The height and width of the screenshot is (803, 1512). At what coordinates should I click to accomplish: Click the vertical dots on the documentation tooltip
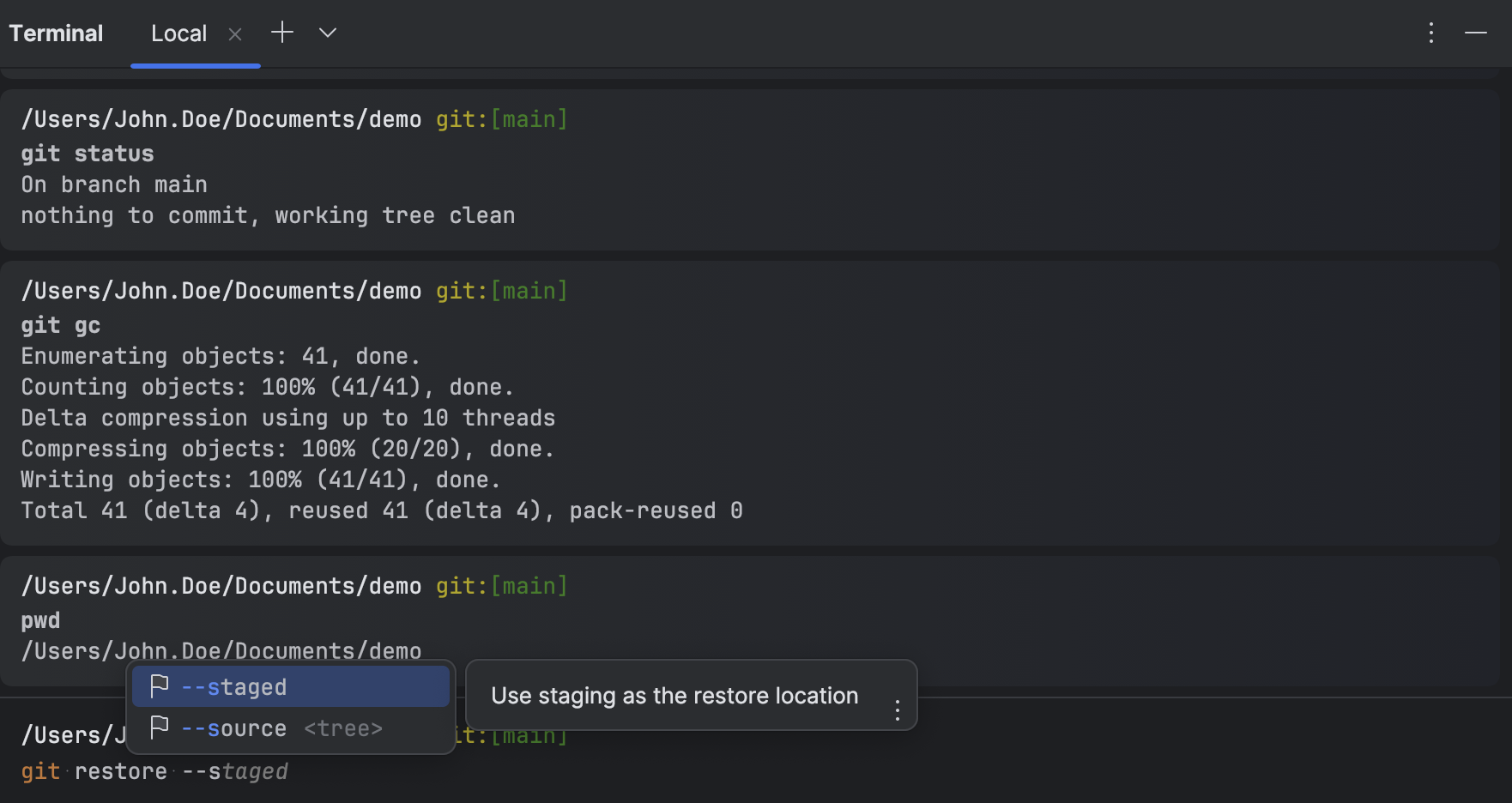(897, 709)
